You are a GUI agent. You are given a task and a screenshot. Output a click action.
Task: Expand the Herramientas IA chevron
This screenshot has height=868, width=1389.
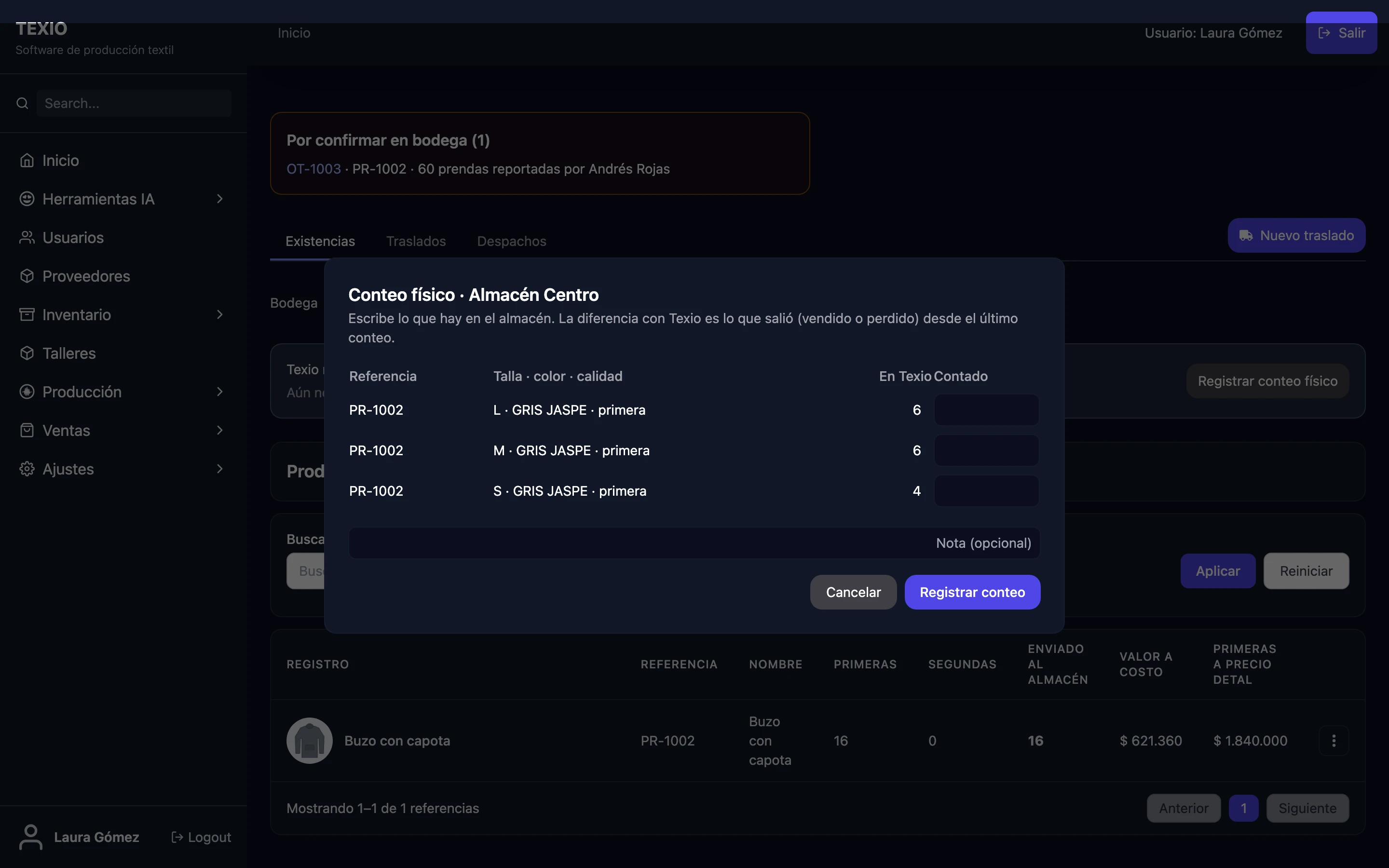point(220,199)
